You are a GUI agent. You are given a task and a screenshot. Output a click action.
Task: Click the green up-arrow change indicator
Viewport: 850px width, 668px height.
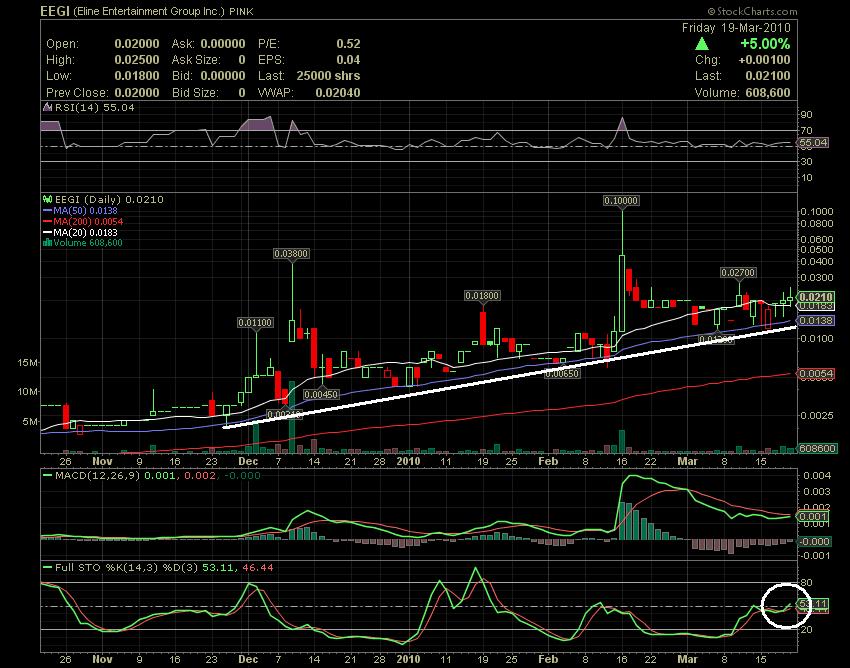(702, 43)
